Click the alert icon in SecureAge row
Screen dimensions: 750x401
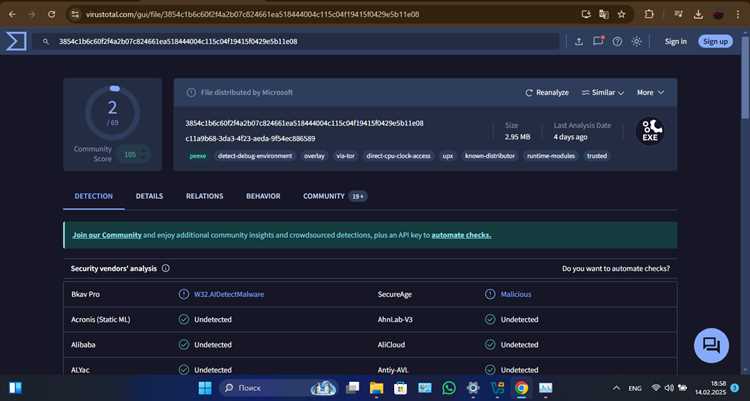pos(490,294)
